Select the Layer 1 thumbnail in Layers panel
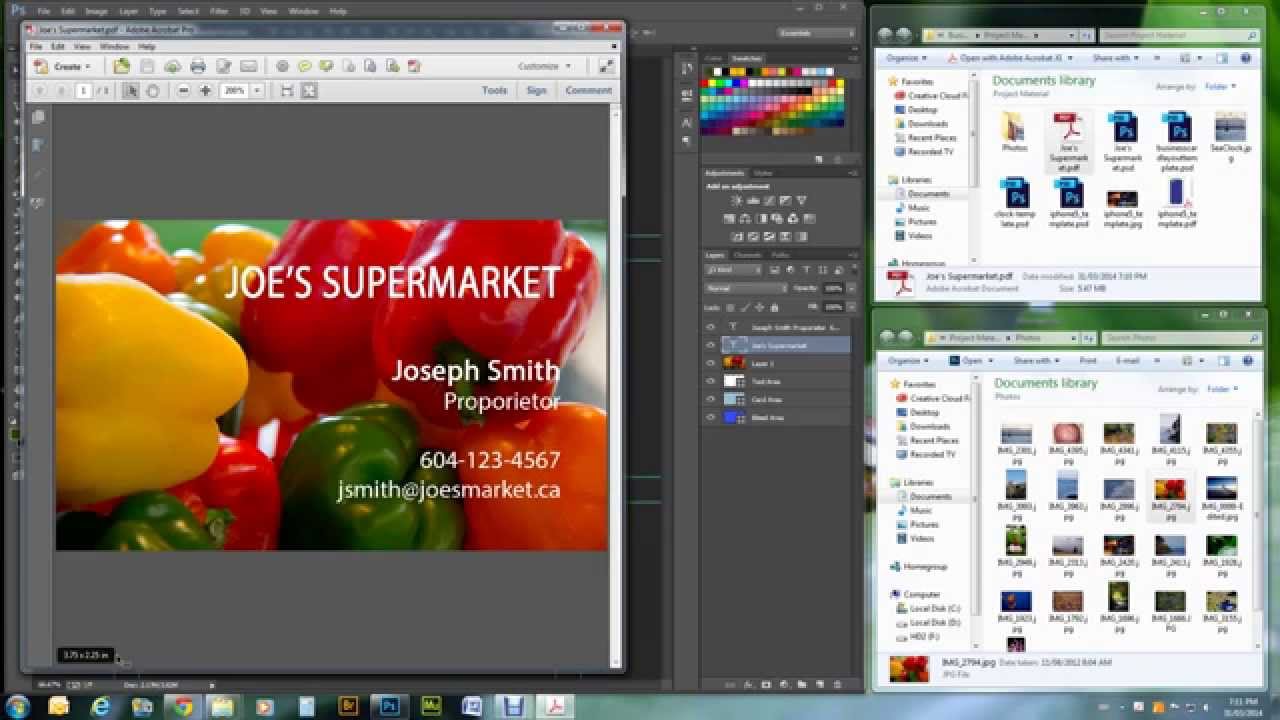 click(x=735, y=363)
